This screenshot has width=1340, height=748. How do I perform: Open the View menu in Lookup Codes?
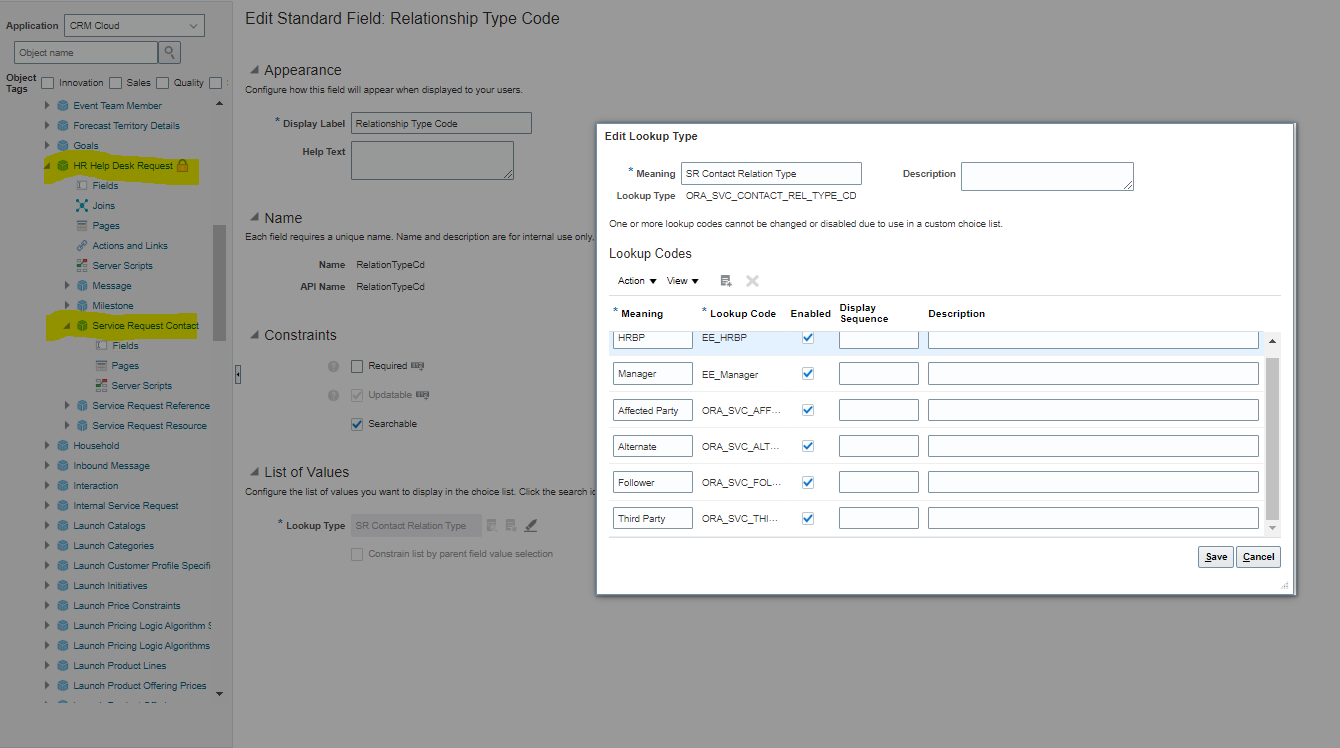683,281
